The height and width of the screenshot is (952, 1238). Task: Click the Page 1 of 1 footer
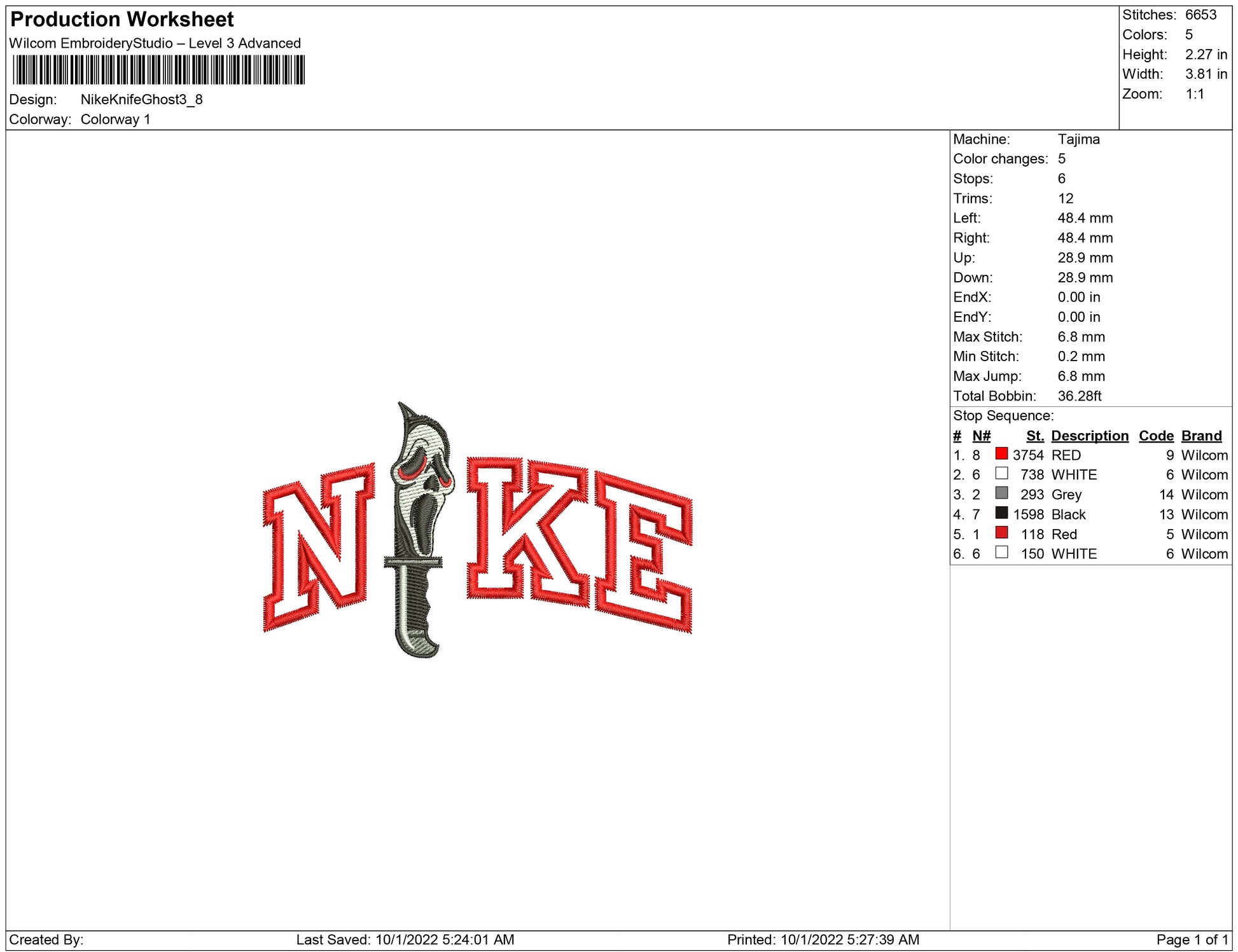[x=1192, y=939]
